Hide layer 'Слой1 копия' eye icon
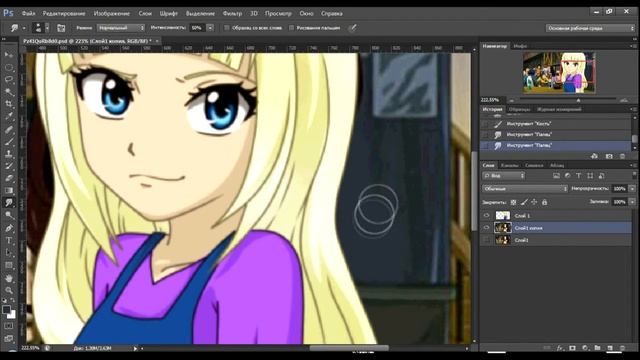 click(486, 228)
